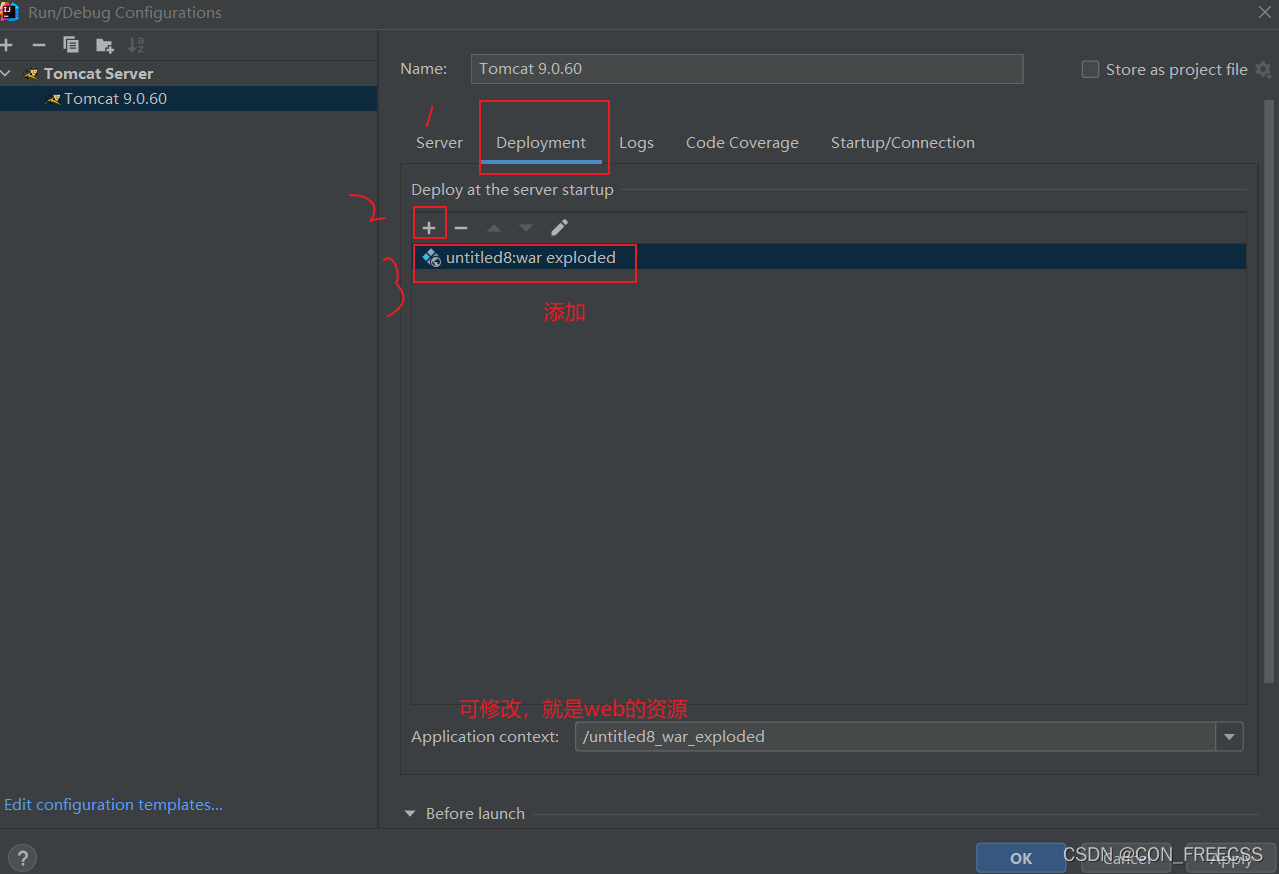The width and height of the screenshot is (1279, 874).
Task: Collapse the Before launch section
Action: click(x=410, y=814)
